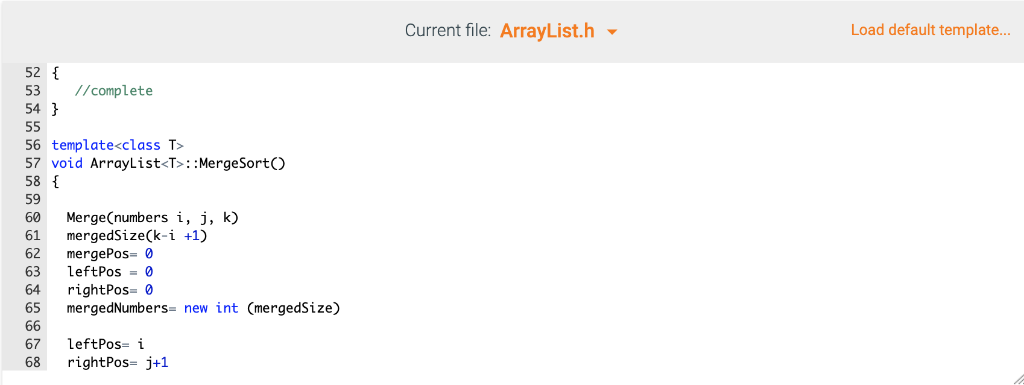Click the leftPos = 0 statement
Image resolution: width=1024 pixels, height=385 pixels.
click(x=110, y=271)
